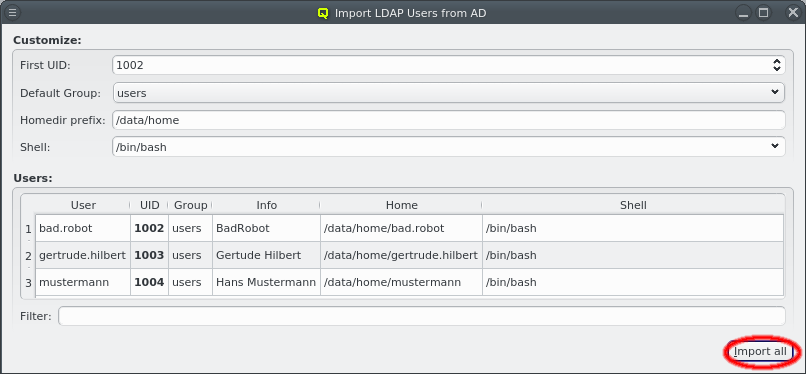Close the Import LDAP Users dialog

pyautogui.click(x=792, y=12)
